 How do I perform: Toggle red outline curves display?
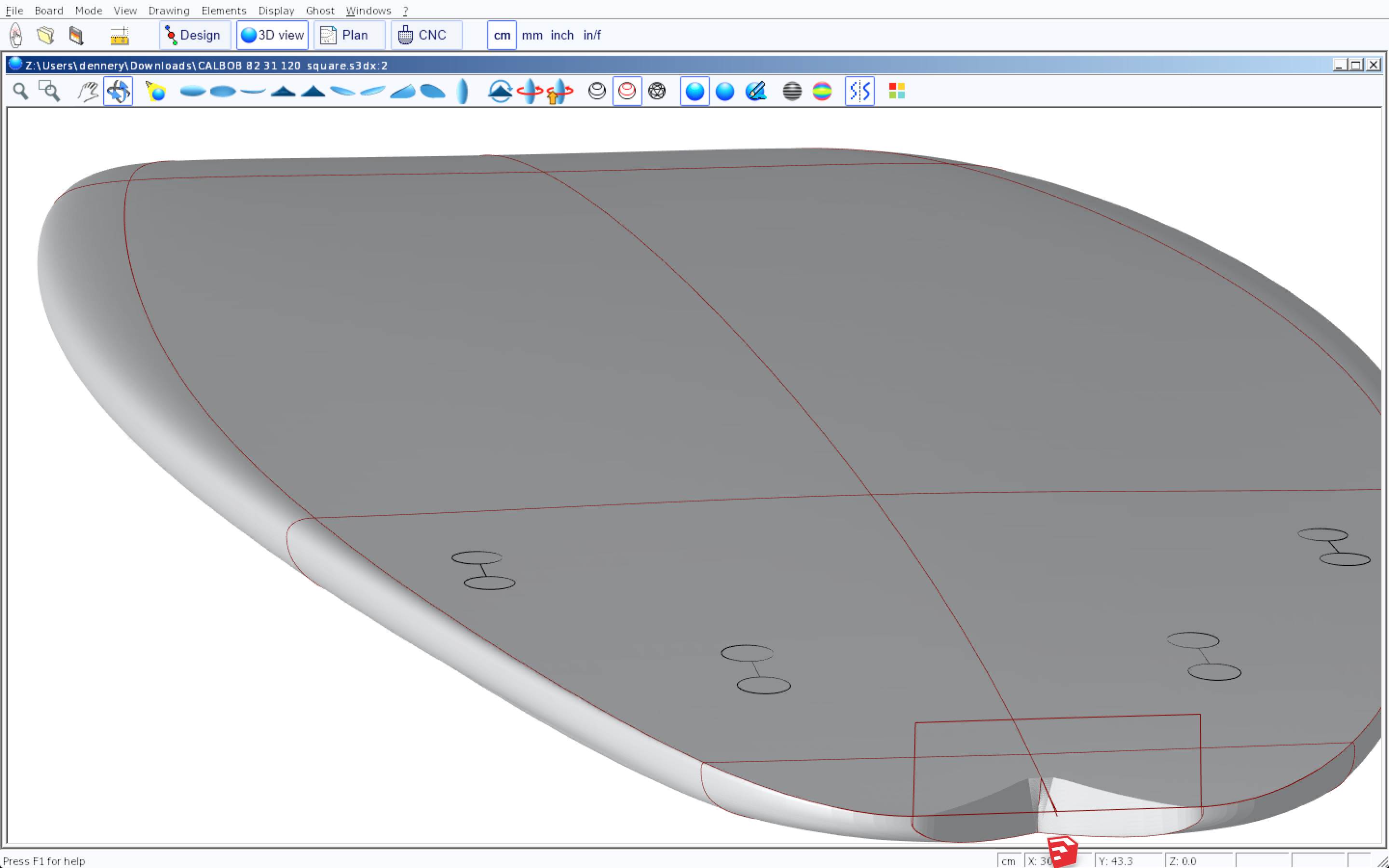click(x=627, y=91)
